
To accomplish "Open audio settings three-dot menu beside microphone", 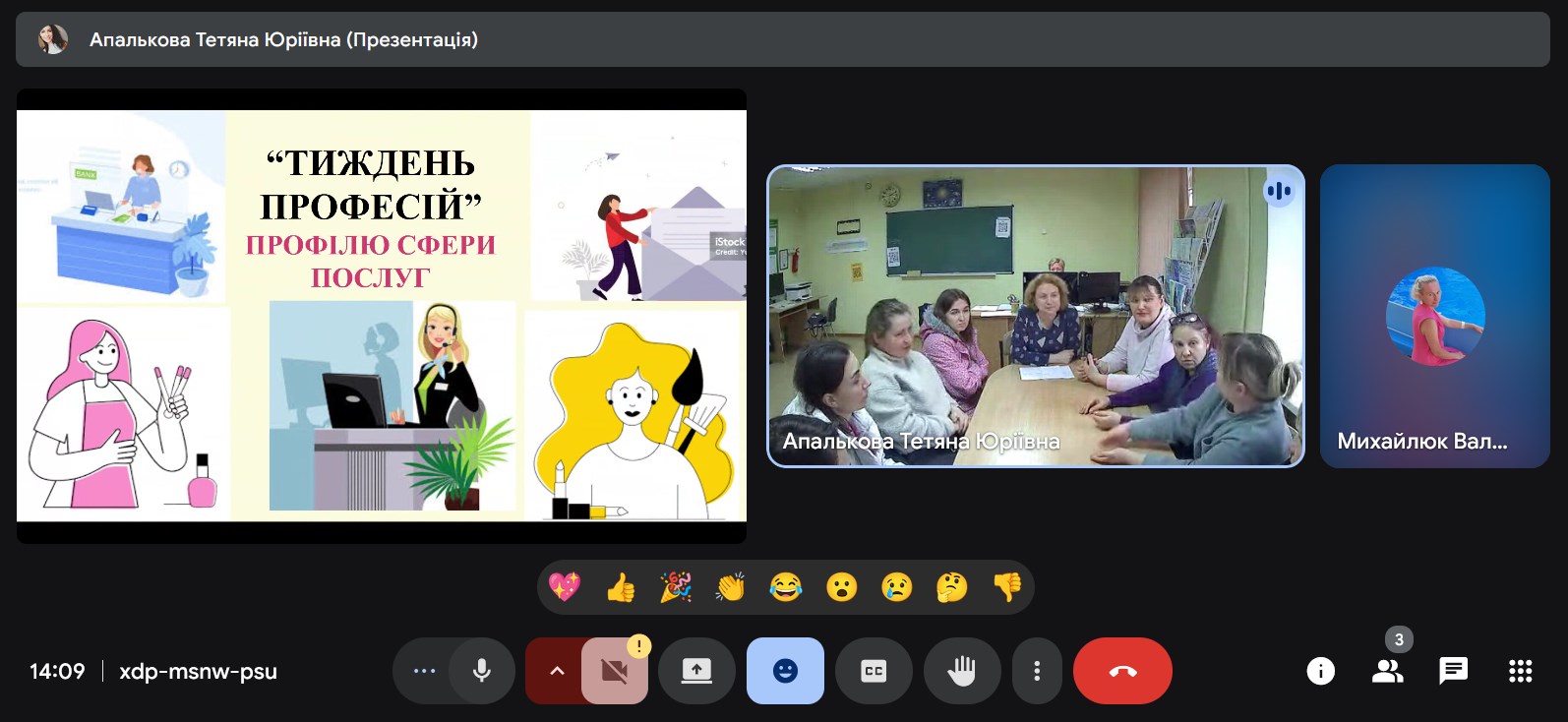I will (424, 671).
